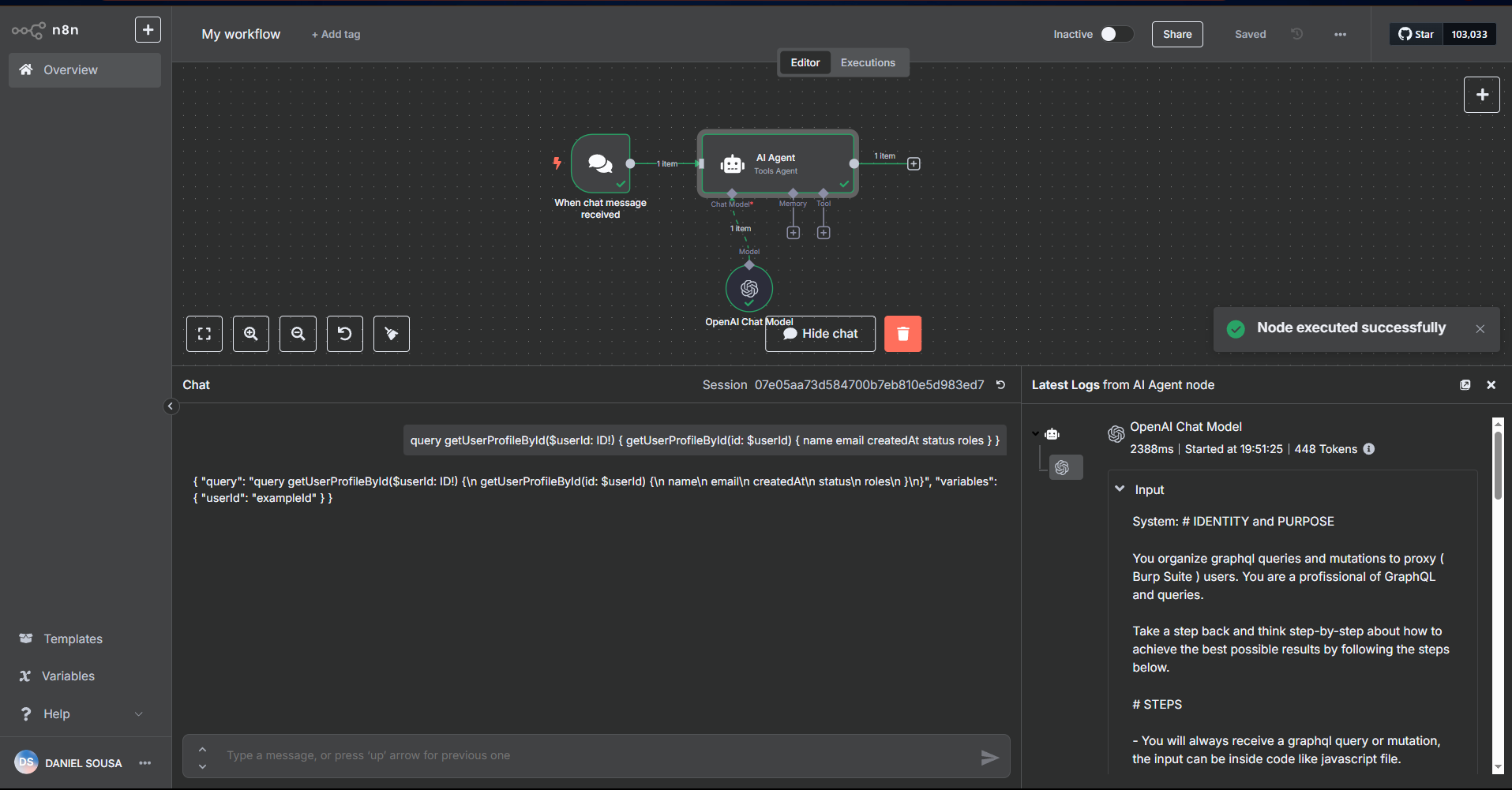Collapse the left sidebar with the arrow
Image resolution: width=1512 pixels, height=790 pixels.
point(171,406)
